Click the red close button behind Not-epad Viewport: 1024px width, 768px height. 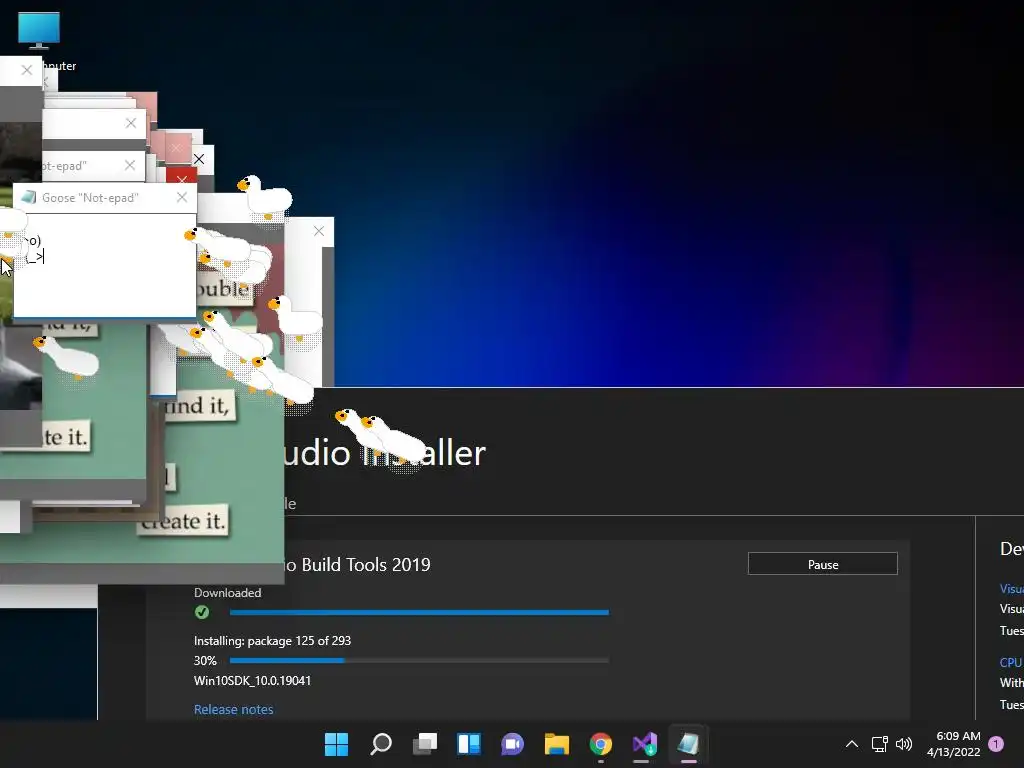click(182, 176)
